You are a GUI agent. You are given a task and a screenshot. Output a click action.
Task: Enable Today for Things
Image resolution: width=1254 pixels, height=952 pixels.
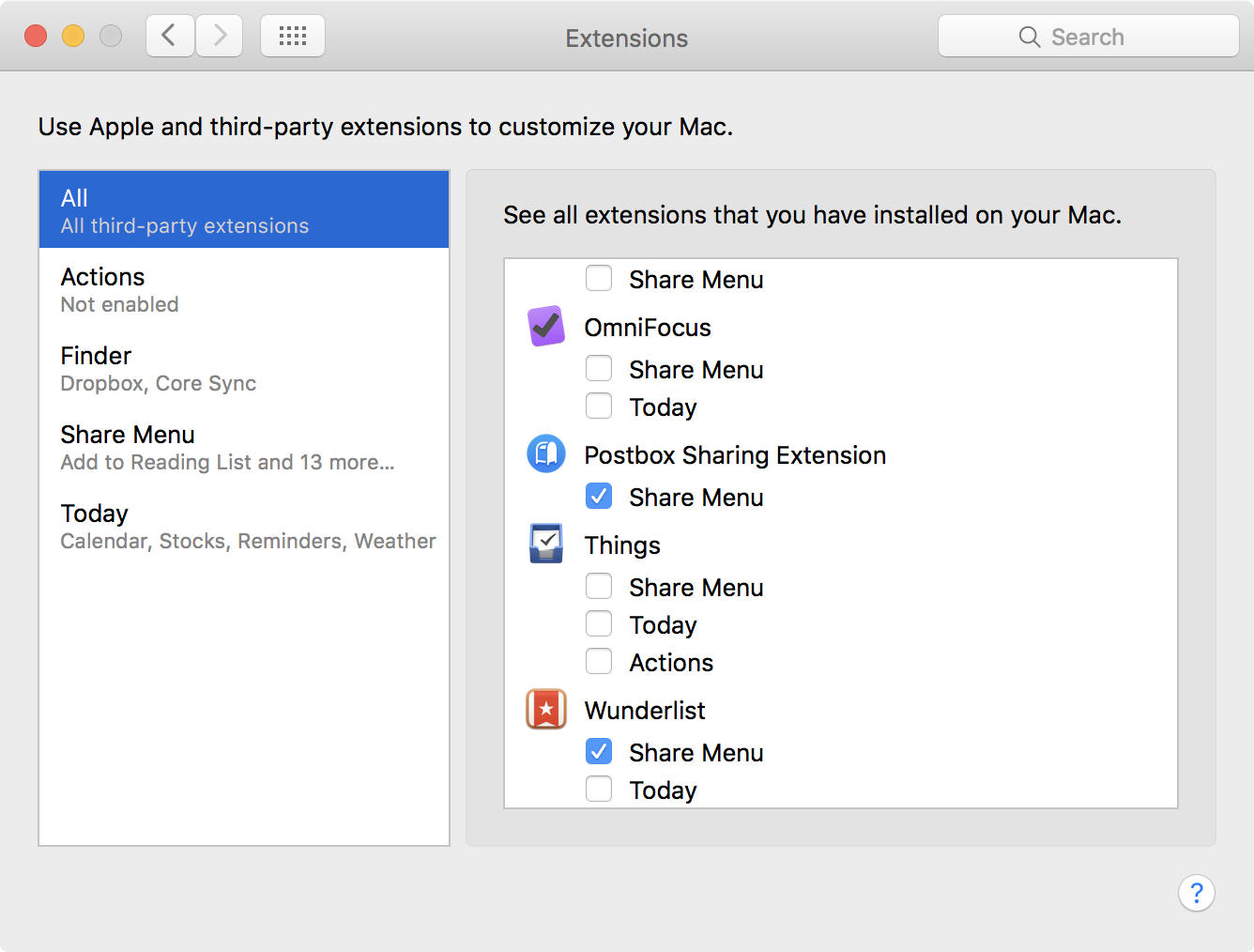599,623
